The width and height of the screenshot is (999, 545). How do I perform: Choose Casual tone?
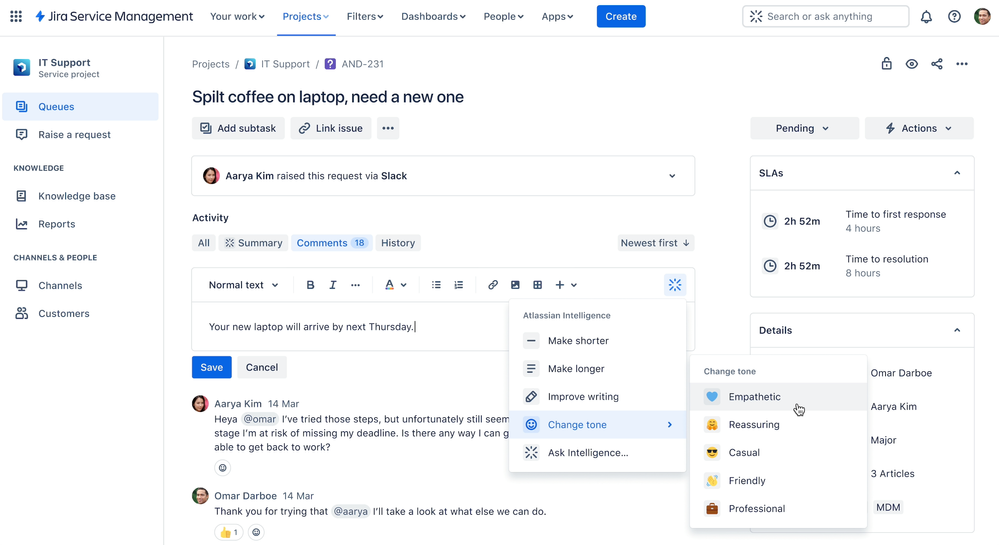pyautogui.click(x=778, y=453)
